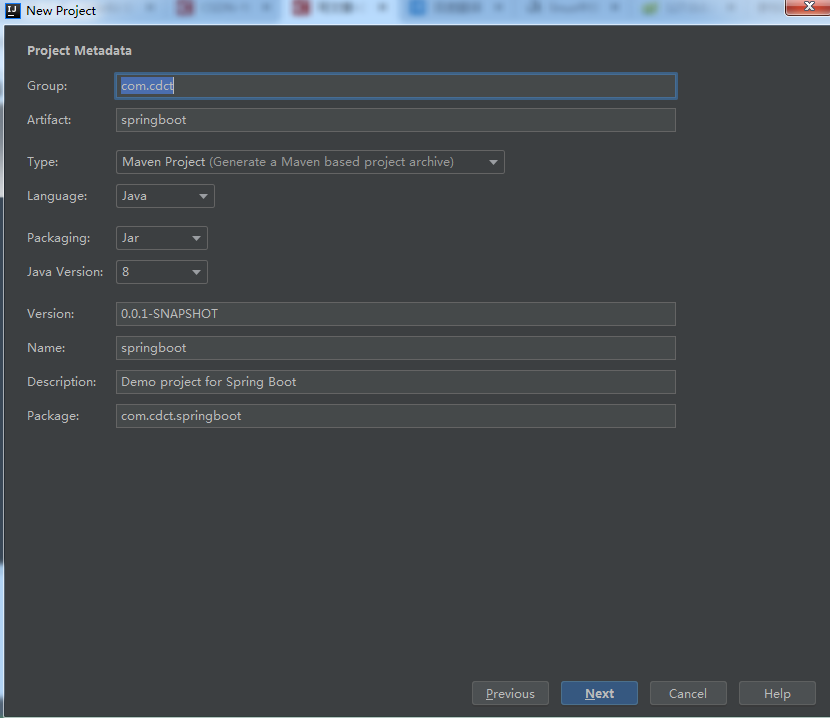The height and width of the screenshot is (718, 830).
Task: Click the Version field with 0.0.1-SNAPSHOT
Action: click(395, 314)
